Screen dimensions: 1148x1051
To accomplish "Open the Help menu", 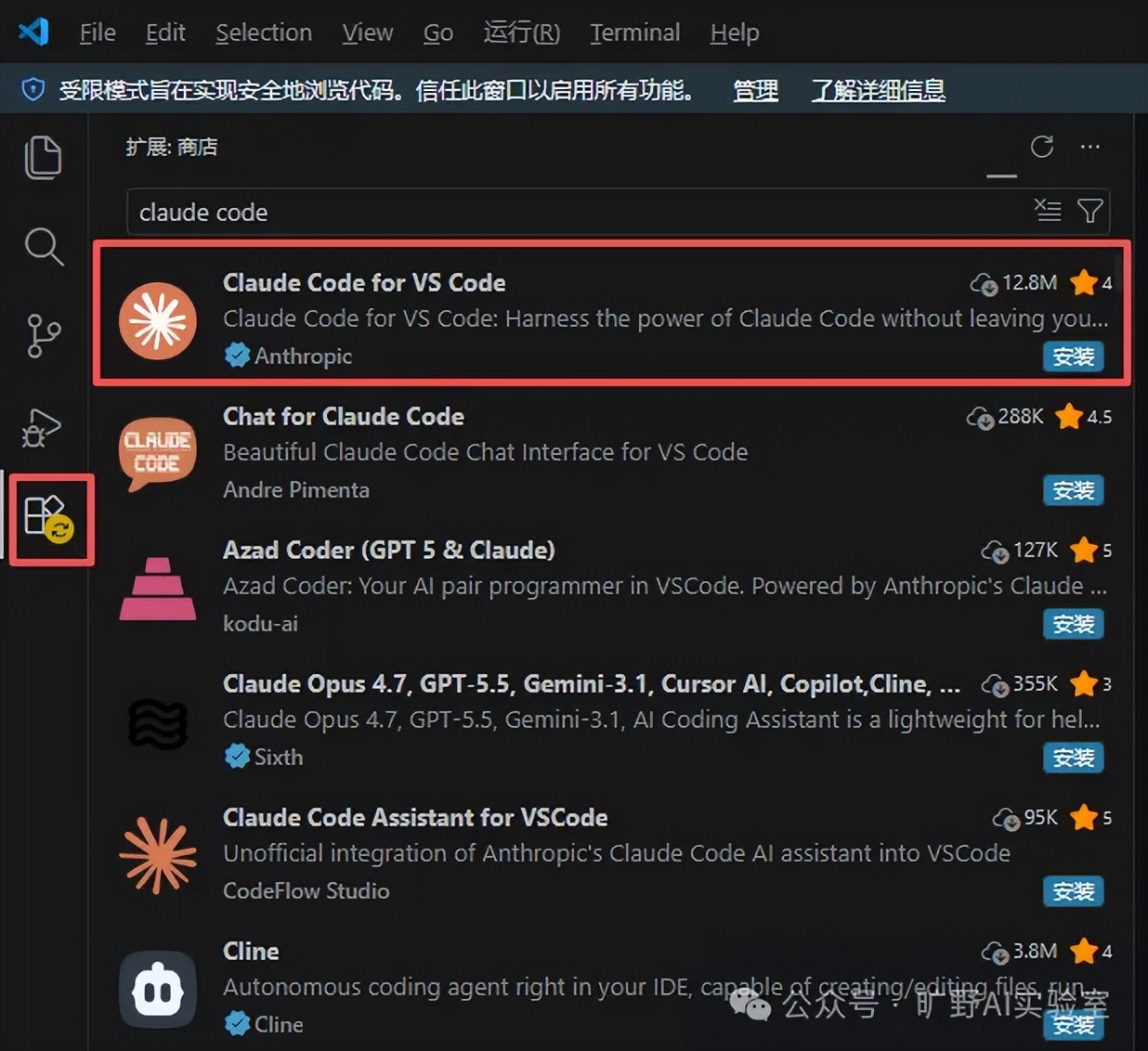I will click(x=735, y=32).
